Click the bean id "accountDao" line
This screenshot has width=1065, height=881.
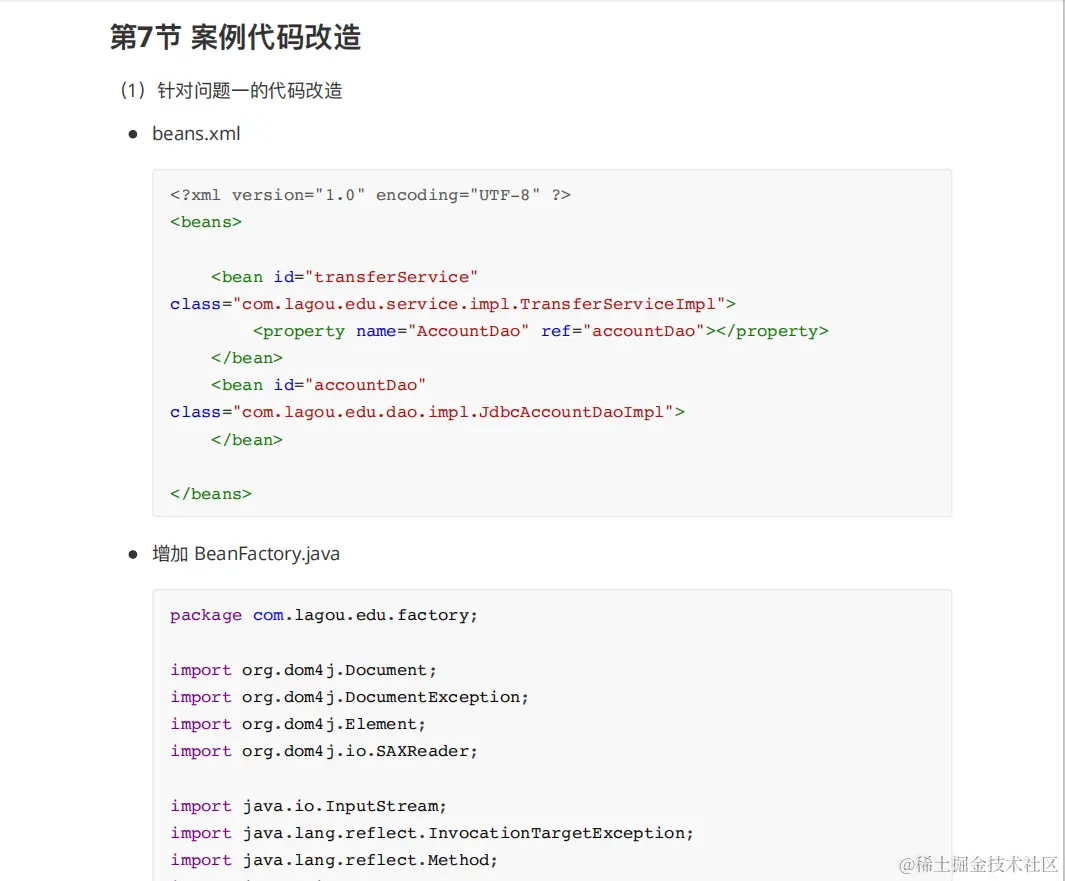(319, 385)
